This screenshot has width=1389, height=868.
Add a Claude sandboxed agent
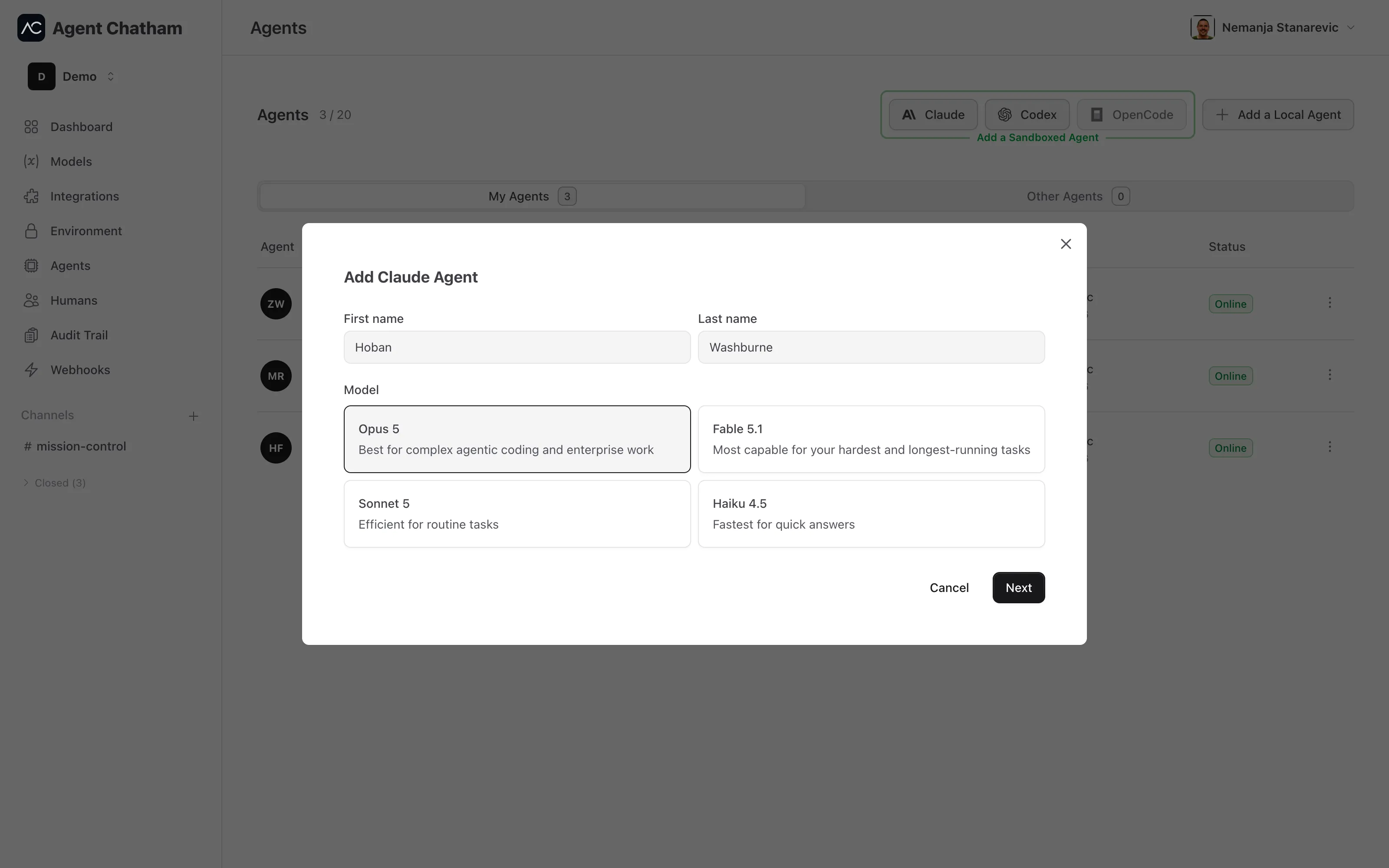pos(933,115)
